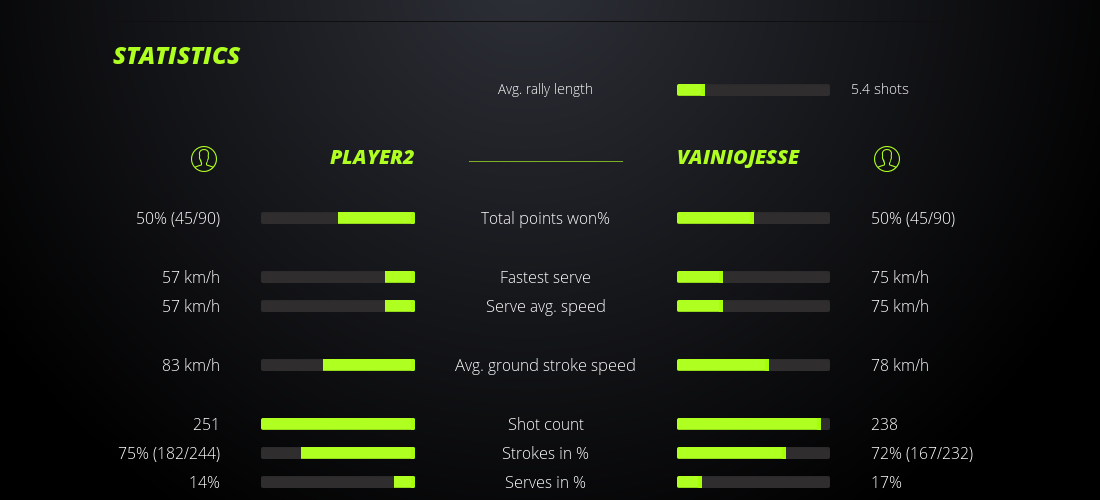
Task: Click VAINIOJESSE's 72% (167/232) strokes value
Action: [x=922, y=453]
